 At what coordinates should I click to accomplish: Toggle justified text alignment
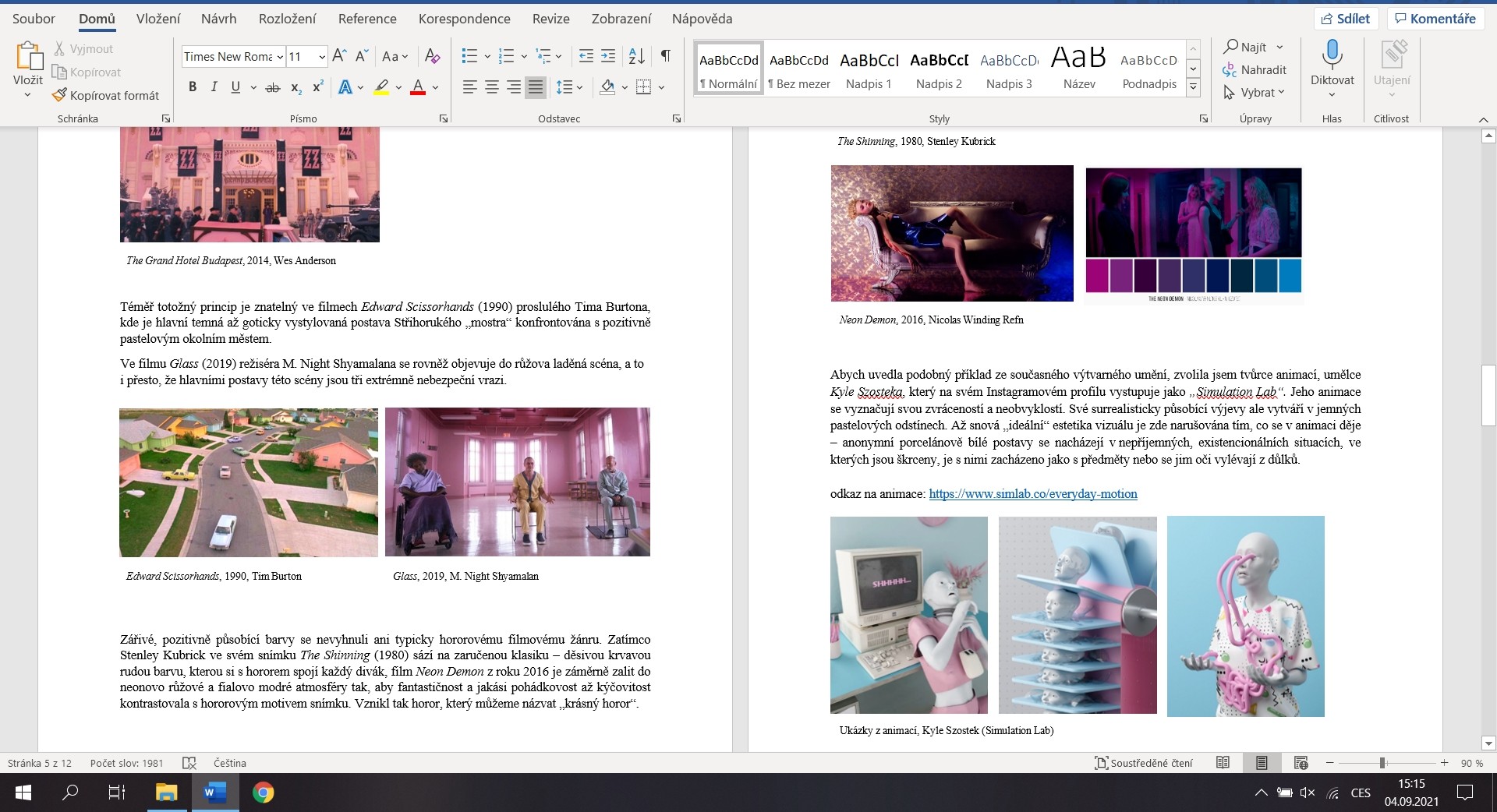[x=536, y=87]
